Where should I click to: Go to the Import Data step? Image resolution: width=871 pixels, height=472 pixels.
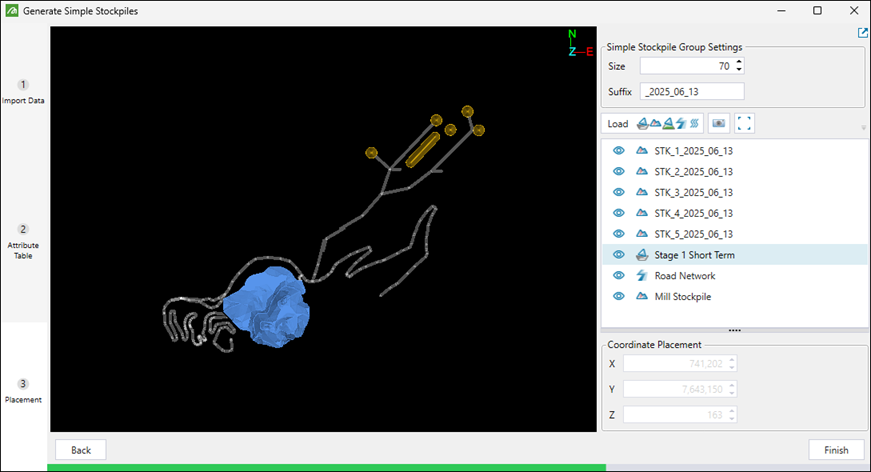23,92
